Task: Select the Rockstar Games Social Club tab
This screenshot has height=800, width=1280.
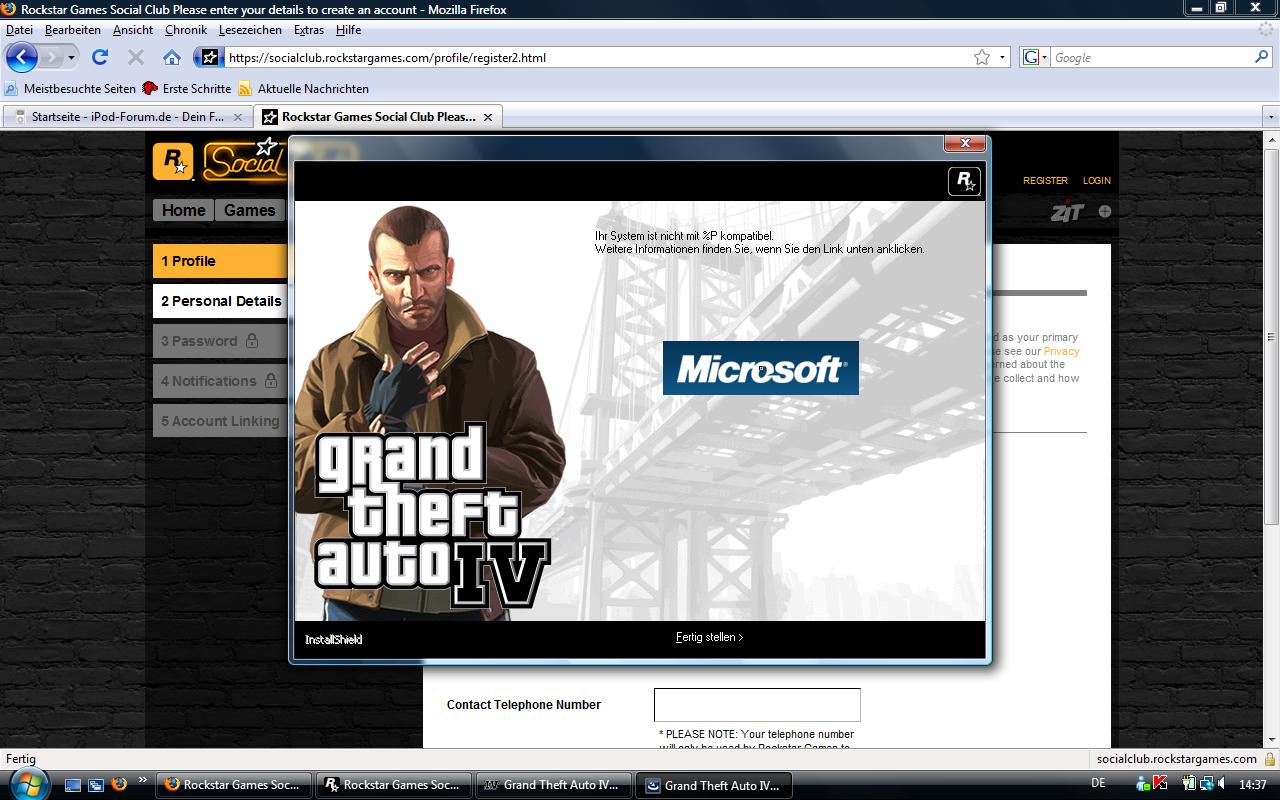Action: tap(378, 117)
